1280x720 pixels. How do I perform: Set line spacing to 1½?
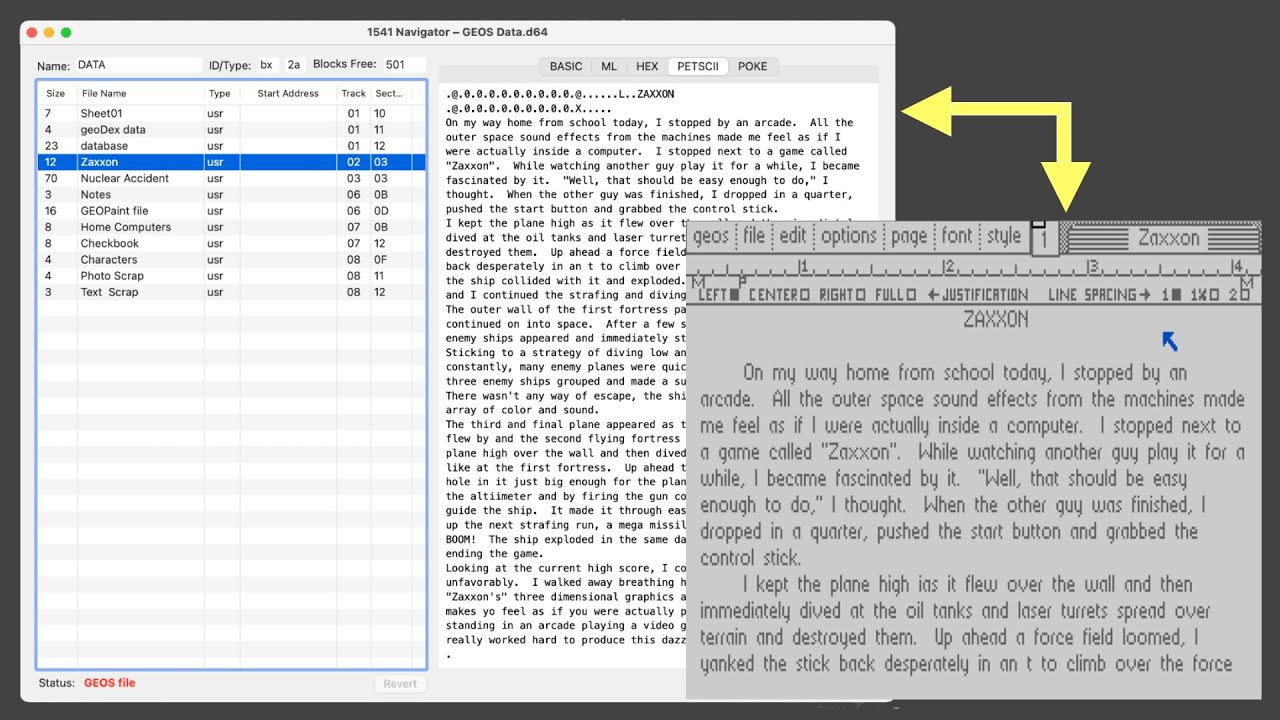click(1214, 294)
